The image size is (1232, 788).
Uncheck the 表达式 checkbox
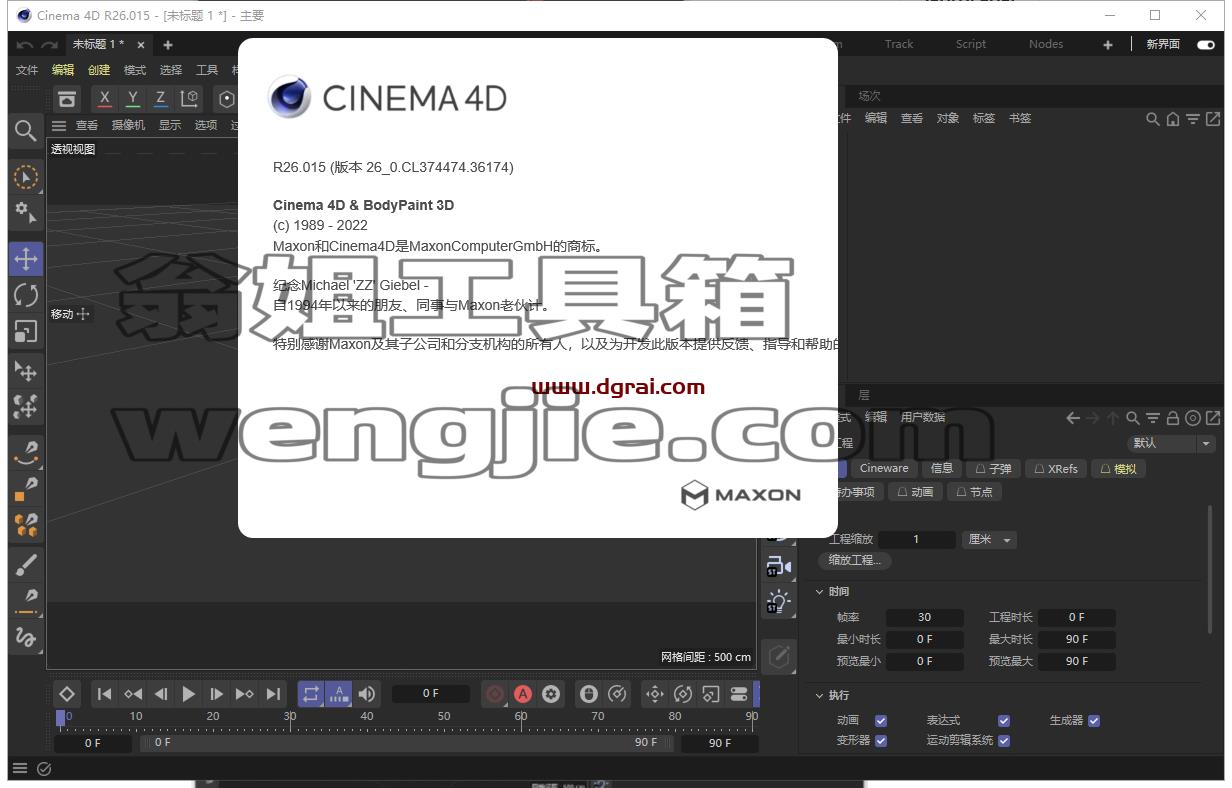click(x=1004, y=720)
